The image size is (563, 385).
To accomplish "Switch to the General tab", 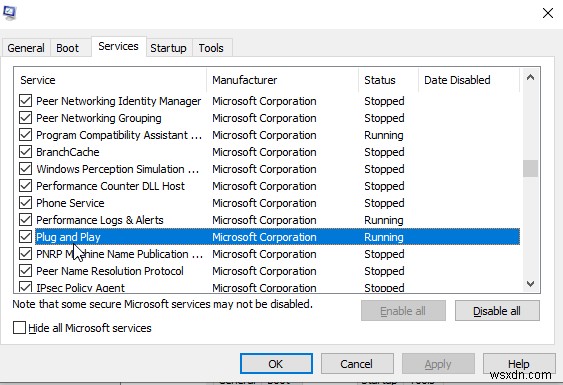I will (26, 48).
